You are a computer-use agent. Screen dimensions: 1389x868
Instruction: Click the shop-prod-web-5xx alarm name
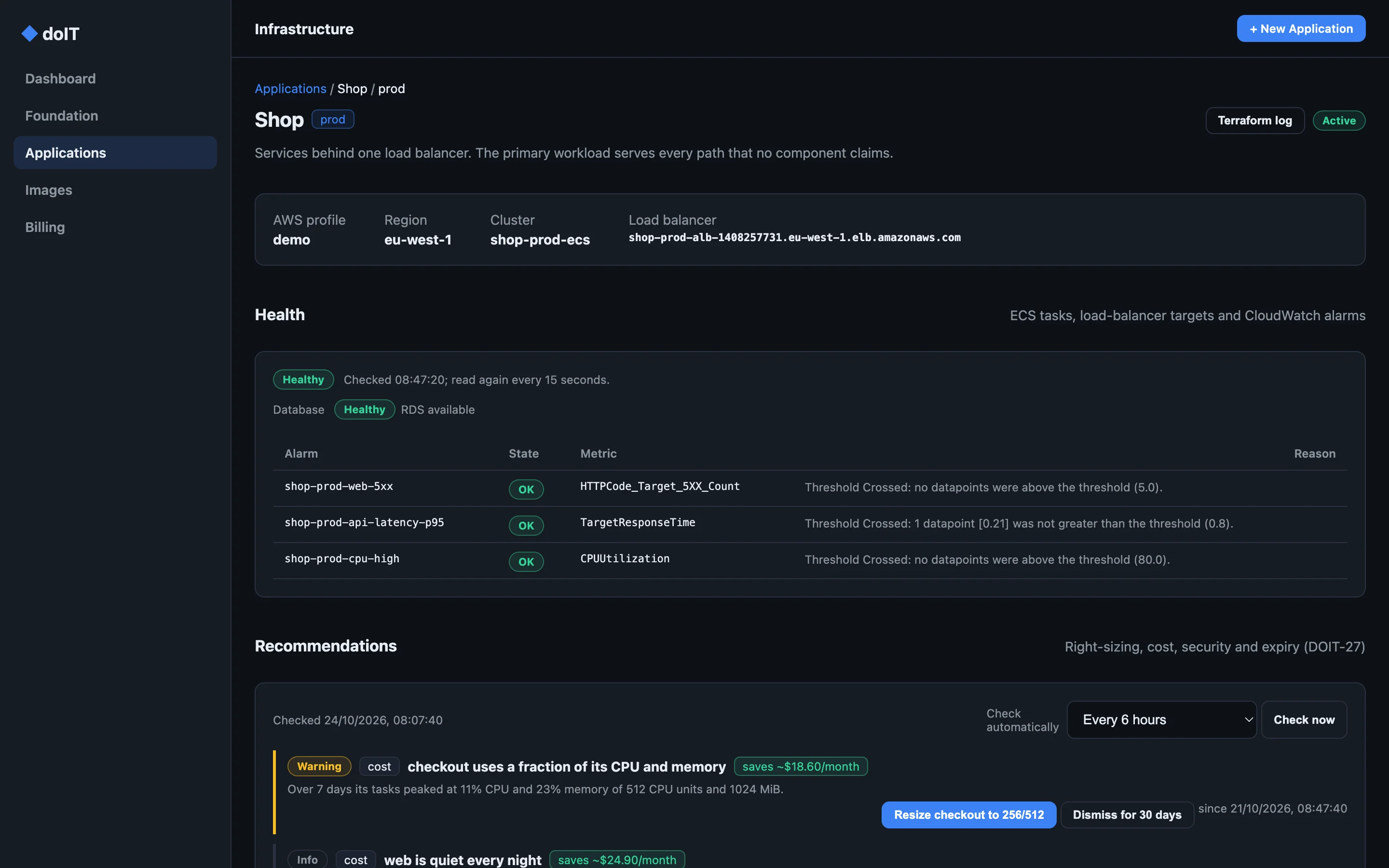[x=339, y=486]
